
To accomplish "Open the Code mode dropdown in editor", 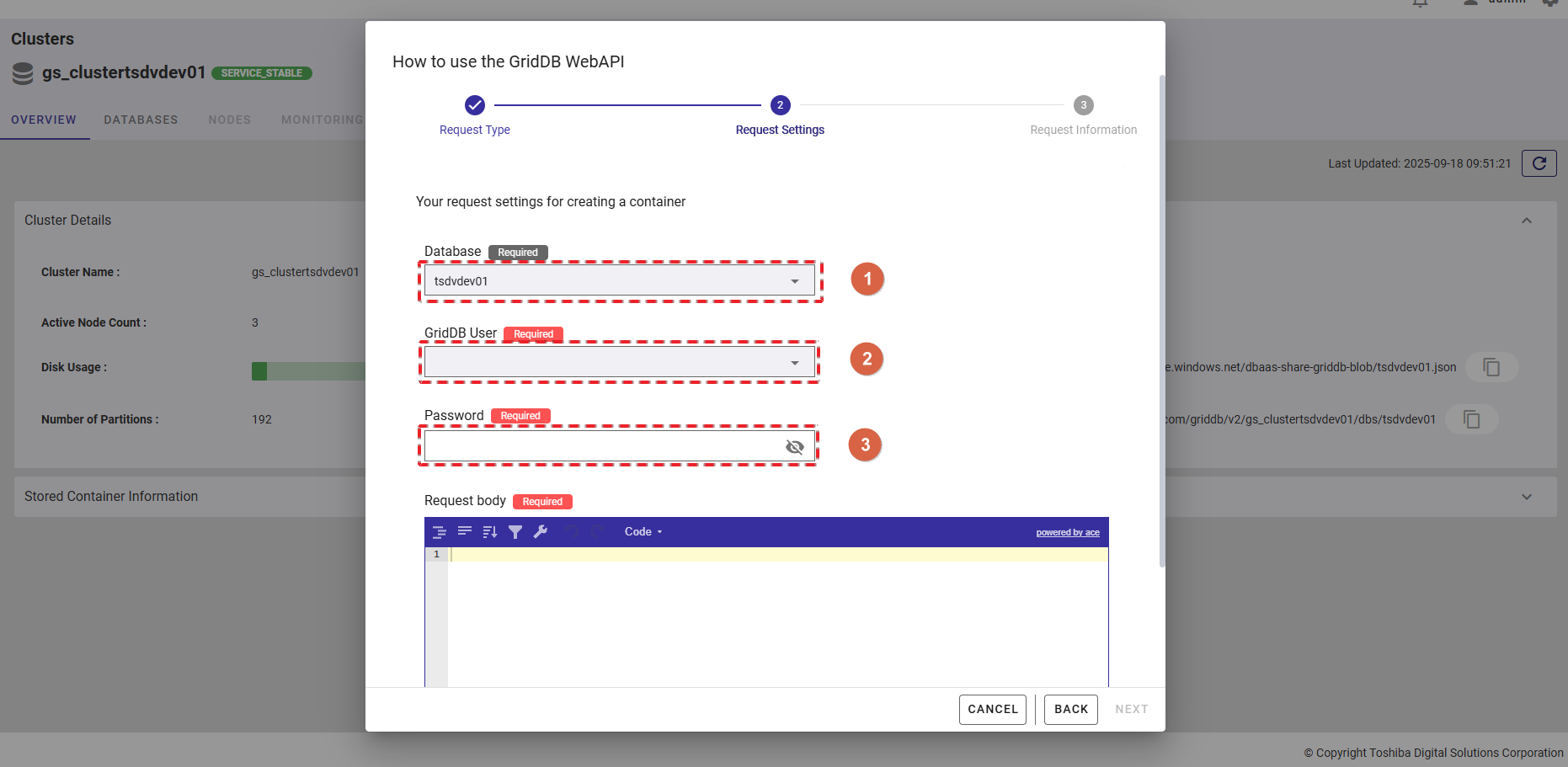I will [643, 532].
